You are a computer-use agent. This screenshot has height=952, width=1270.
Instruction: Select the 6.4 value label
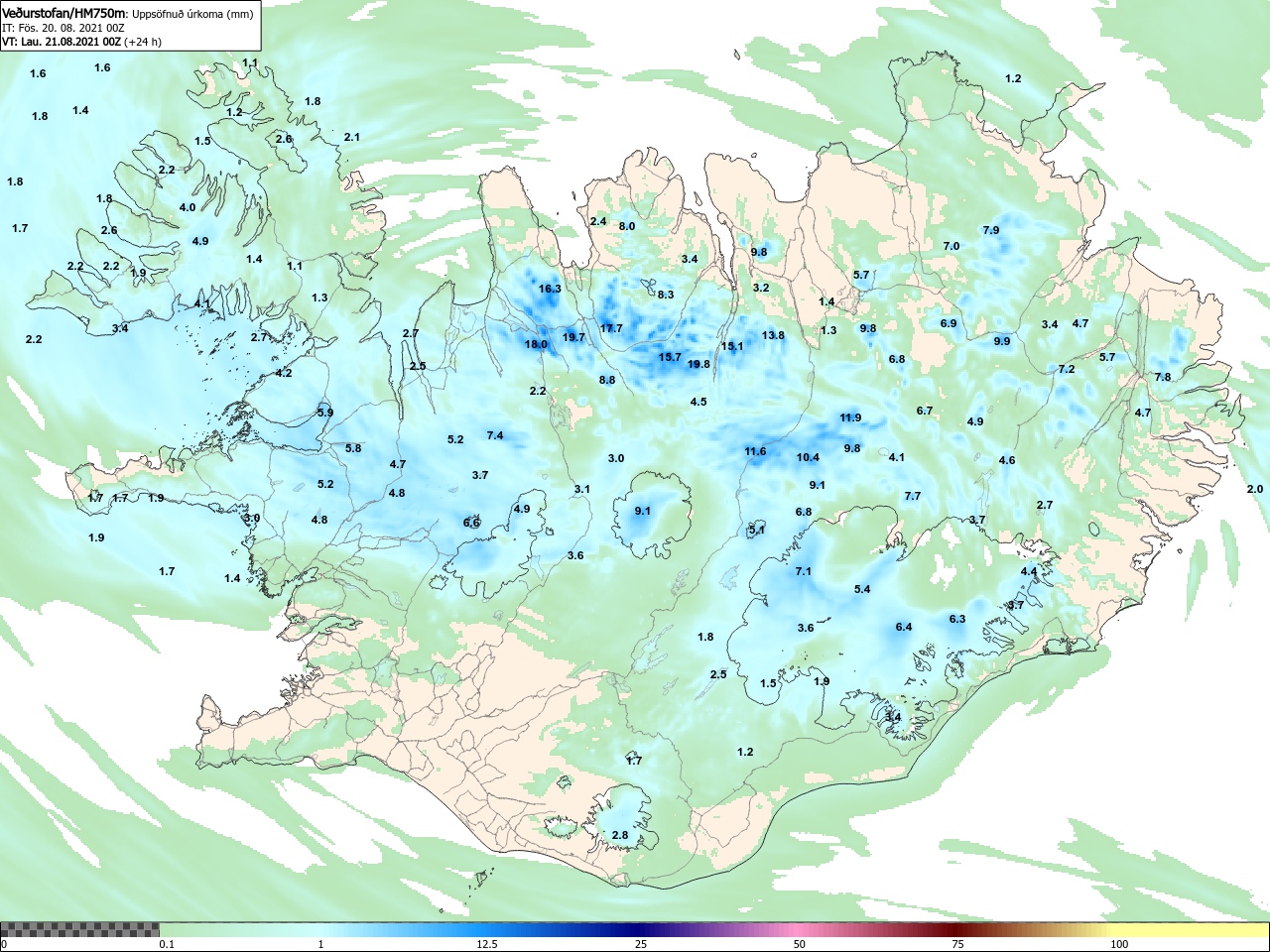click(x=904, y=627)
